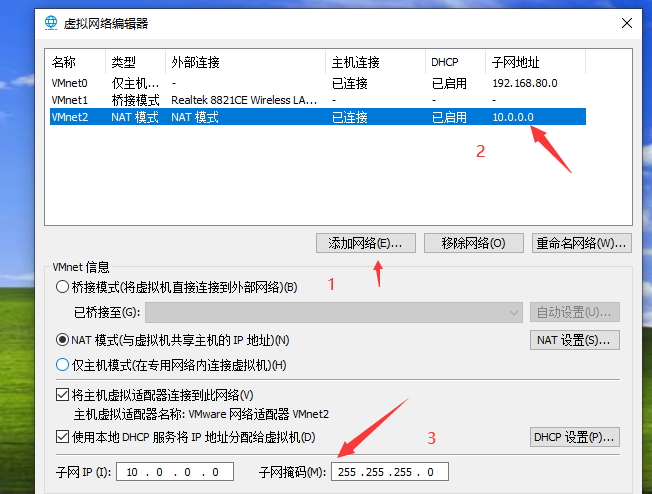This screenshot has height=494, width=652.
Task: Select the VMnet0 row in the list
Action: 318,83
